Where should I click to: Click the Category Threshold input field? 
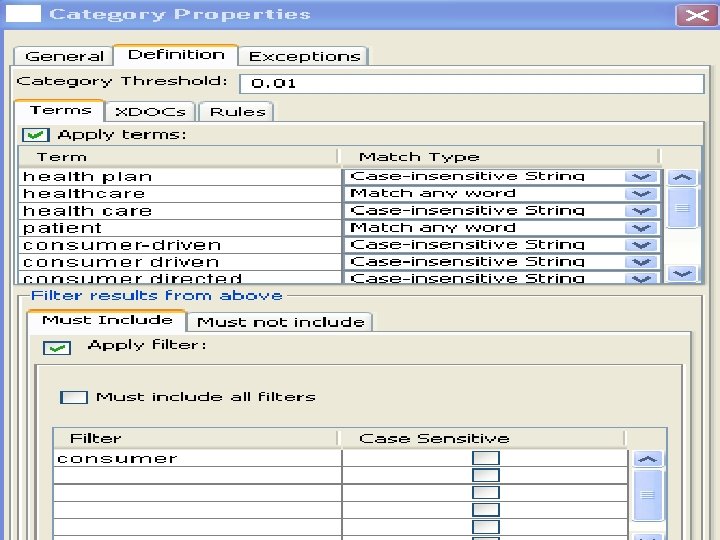pyautogui.click(x=472, y=84)
